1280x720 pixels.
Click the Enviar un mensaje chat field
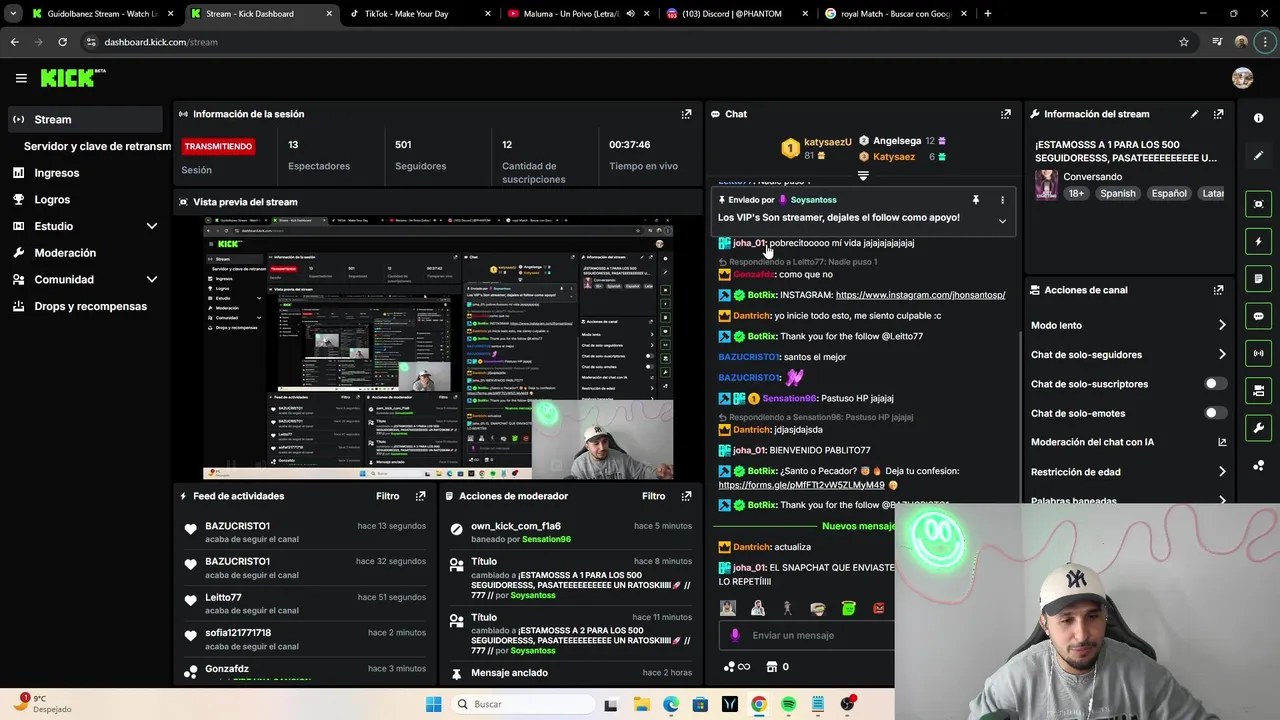[806, 635]
